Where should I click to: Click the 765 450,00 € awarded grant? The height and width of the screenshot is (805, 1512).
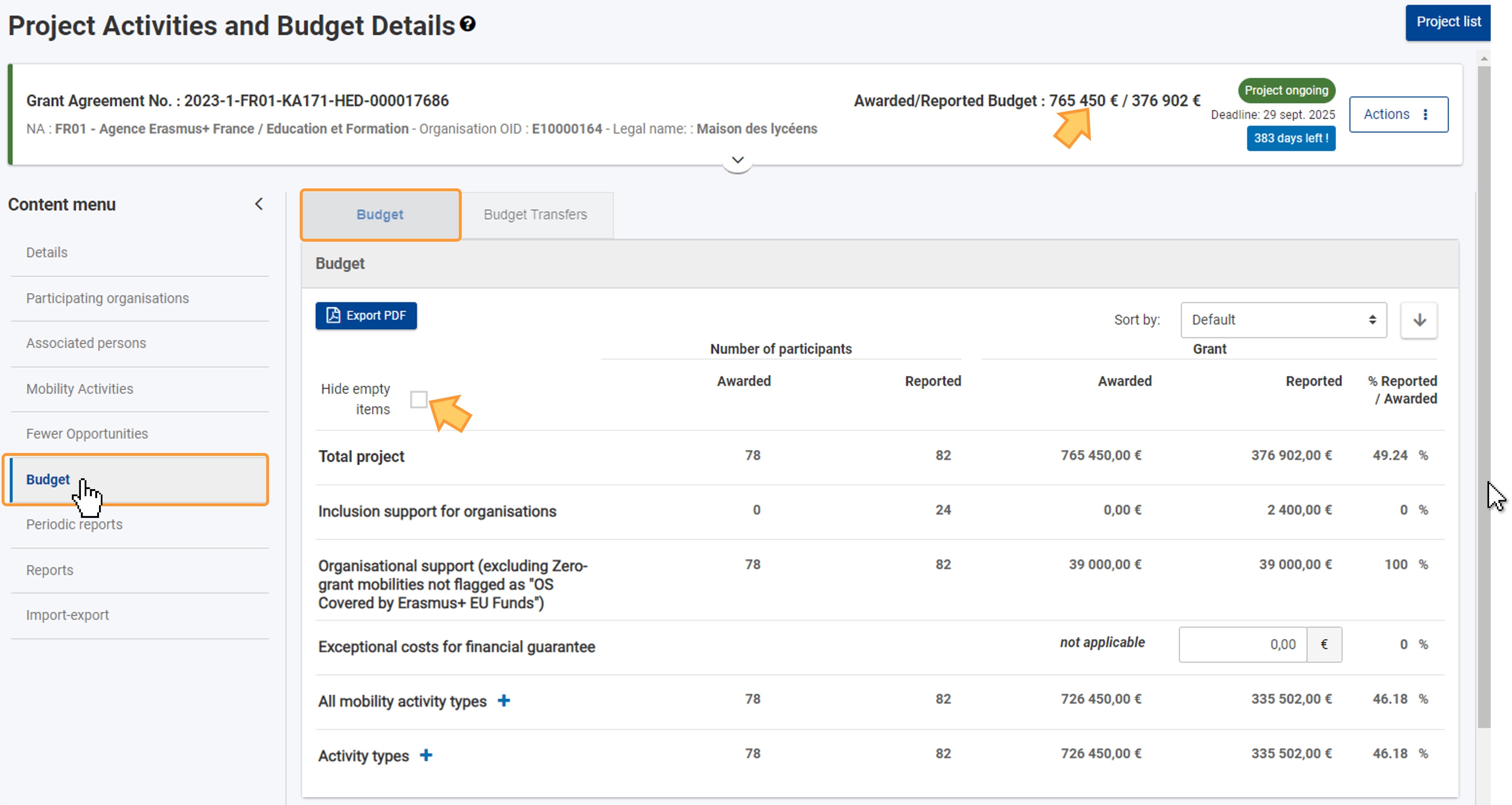(x=1101, y=456)
